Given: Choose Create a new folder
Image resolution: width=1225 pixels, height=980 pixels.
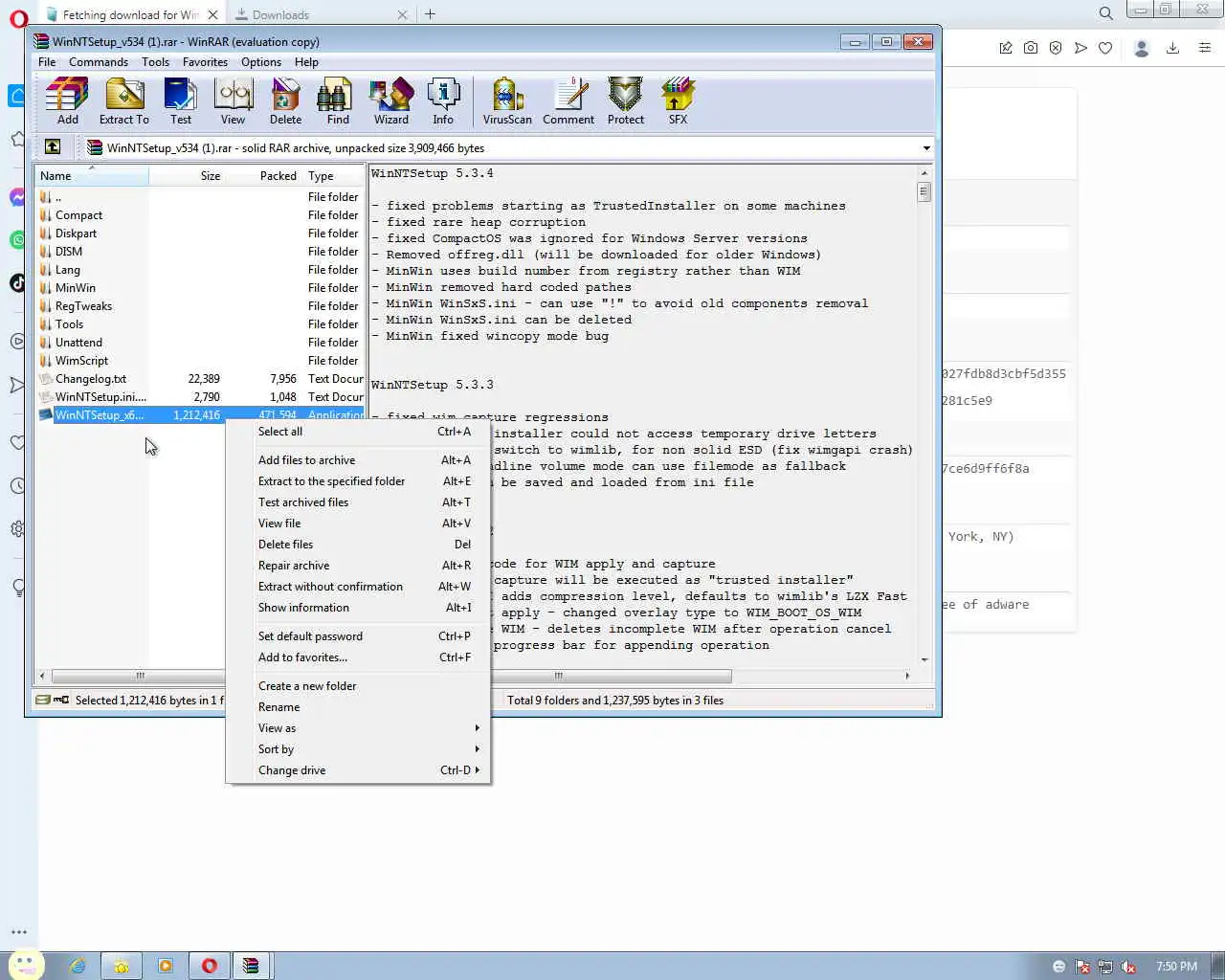Looking at the screenshot, I should (358, 686).
